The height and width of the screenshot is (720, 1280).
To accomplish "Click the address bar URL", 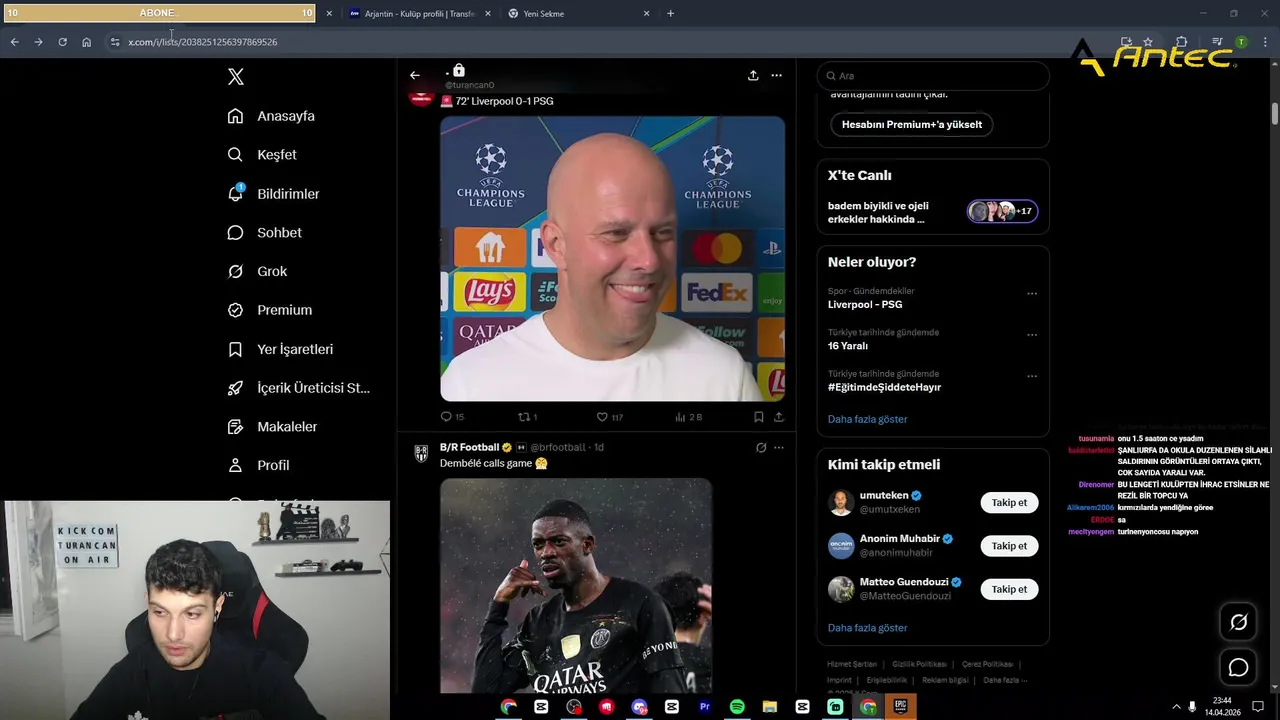I will pos(203,42).
